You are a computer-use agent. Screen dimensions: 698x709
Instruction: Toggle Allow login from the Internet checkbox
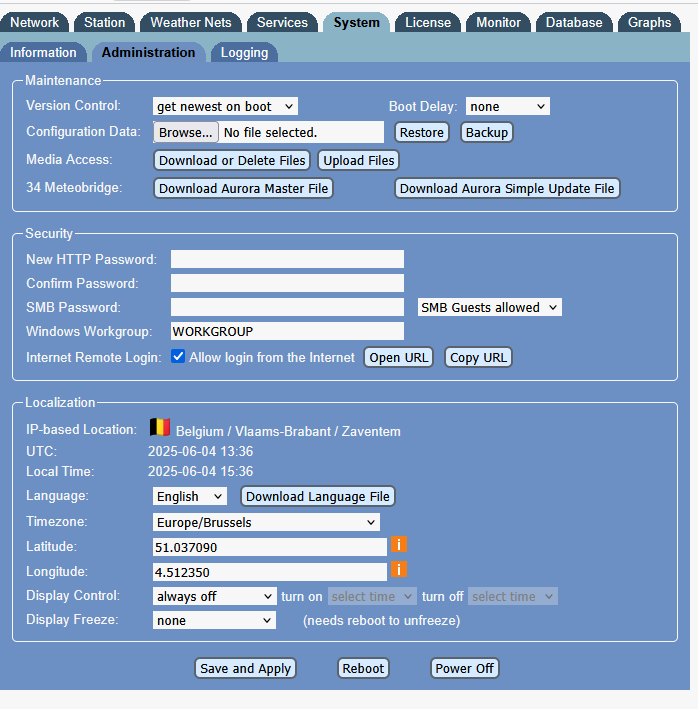[x=178, y=357]
